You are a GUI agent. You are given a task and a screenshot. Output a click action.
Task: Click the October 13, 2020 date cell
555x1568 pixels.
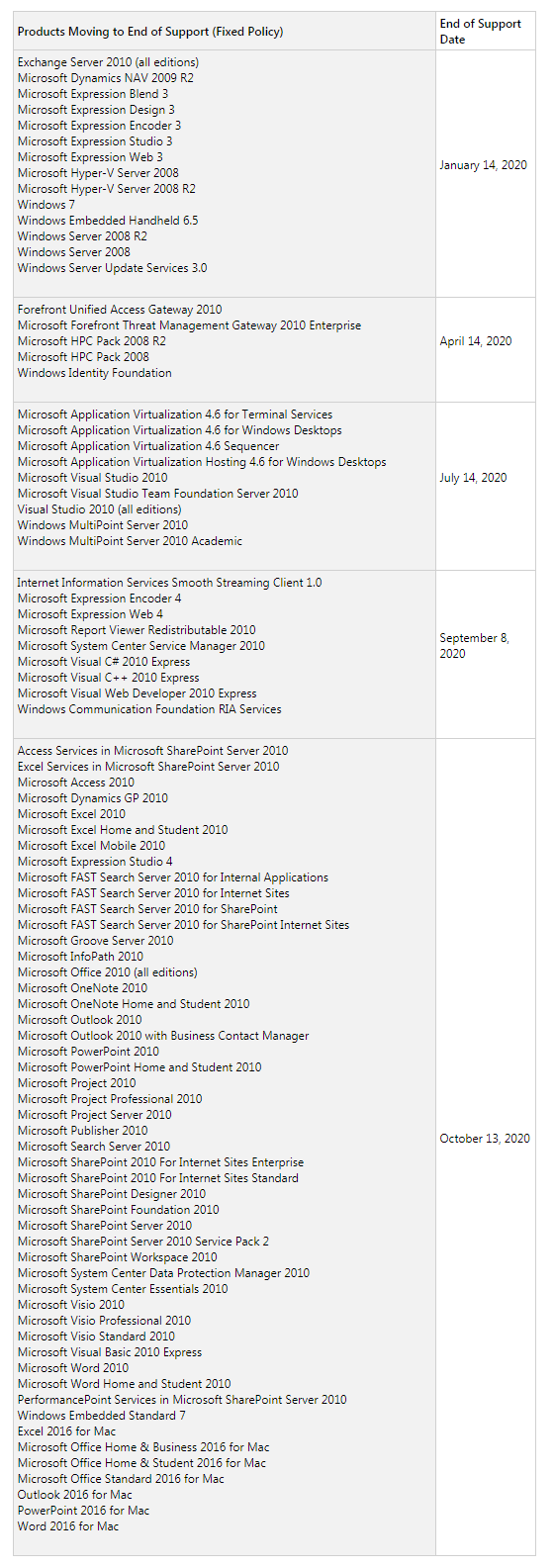click(485, 1139)
